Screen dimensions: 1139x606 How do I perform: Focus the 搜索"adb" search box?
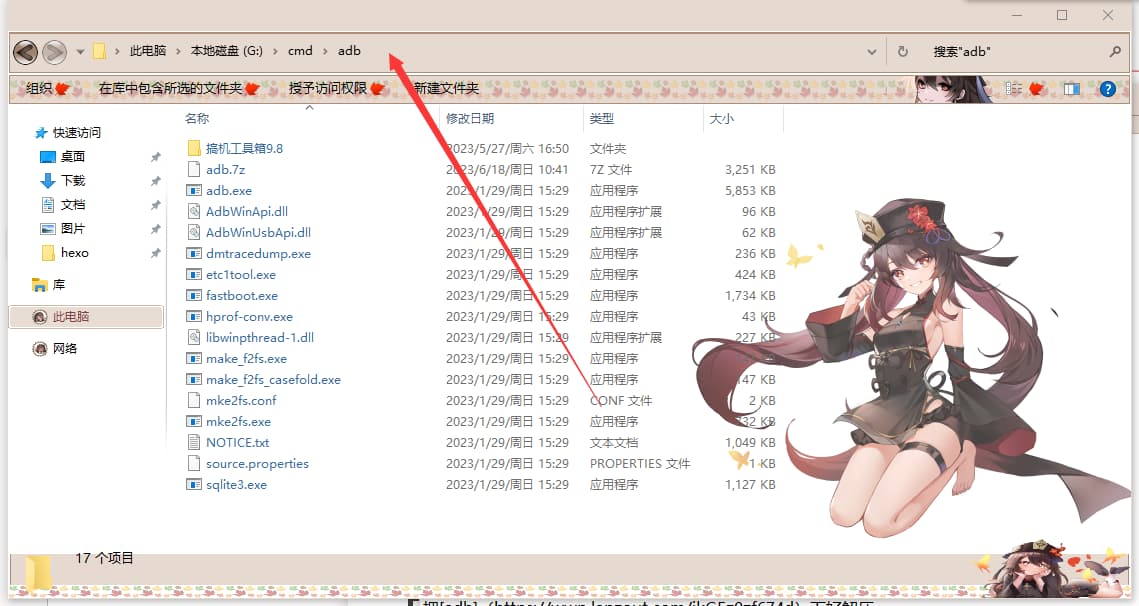[x=1015, y=52]
